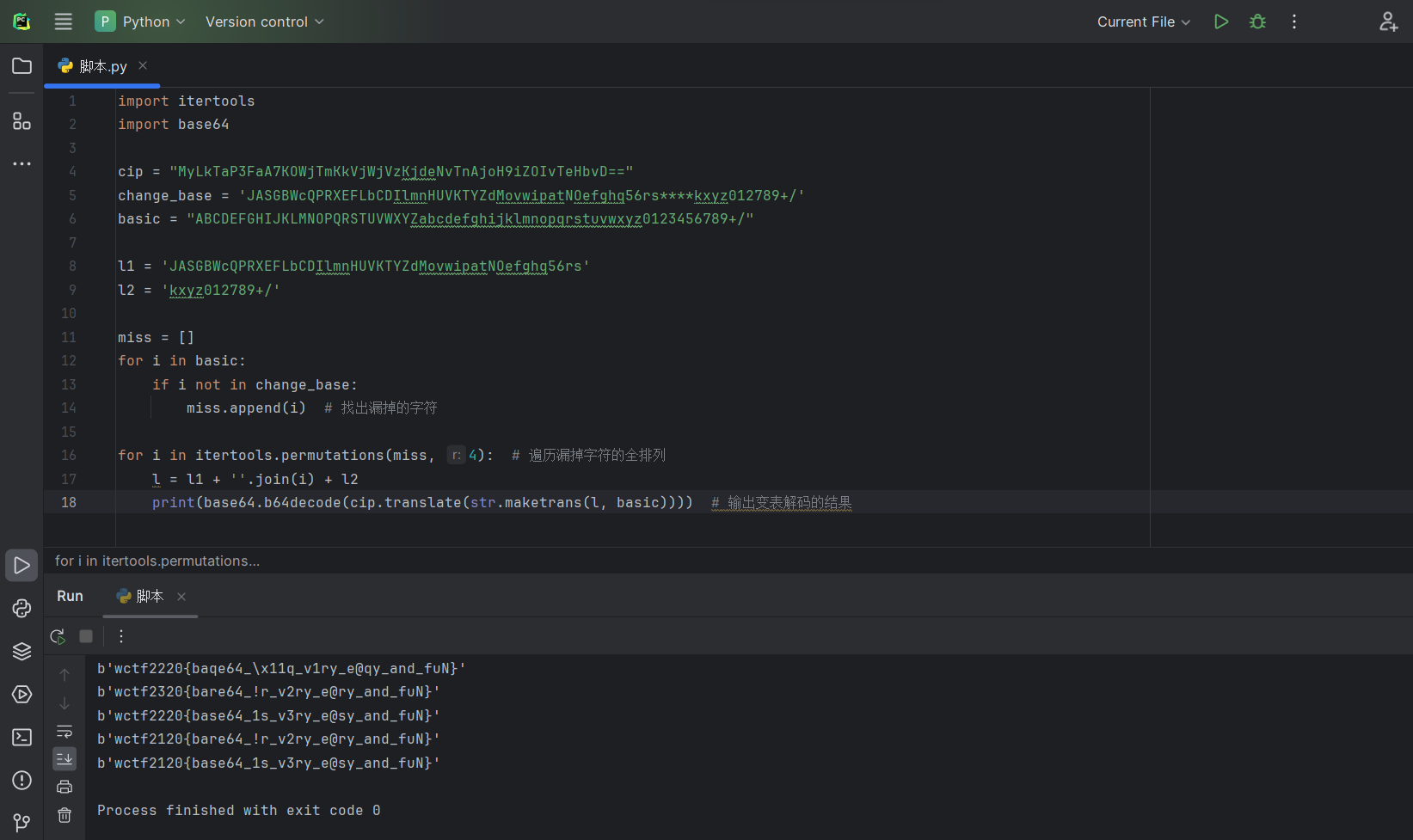The height and width of the screenshot is (840, 1413).
Task: Click the l2 = 'kxyz012789+/' line
Action: 200,290
